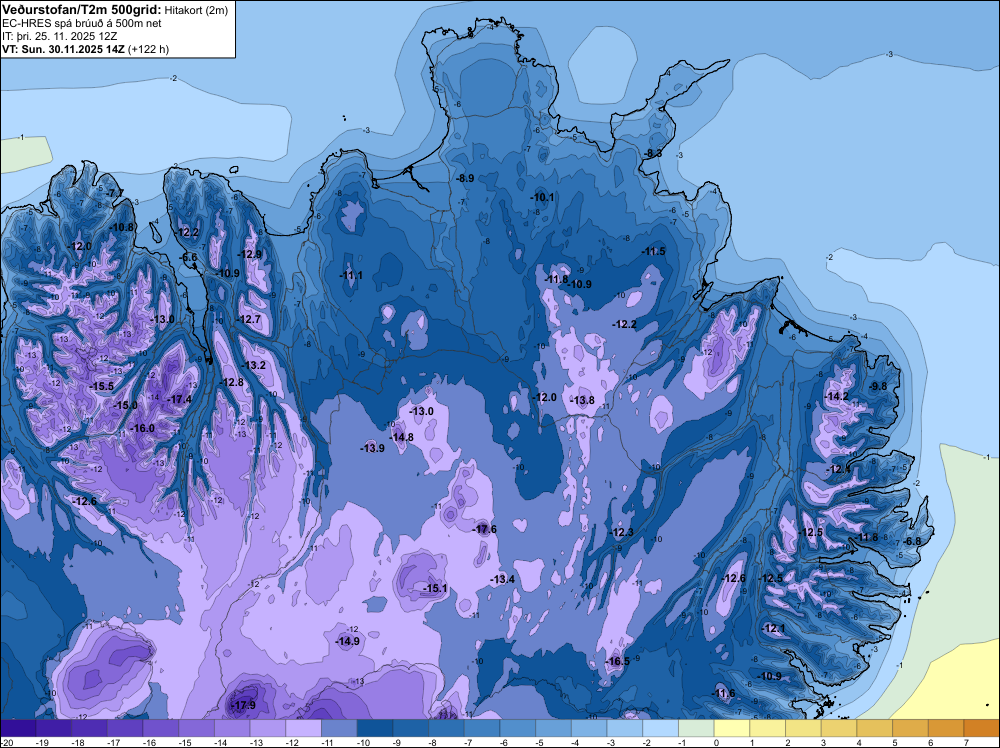
Task: Click the -11.5 temperature label
Action: click(654, 252)
